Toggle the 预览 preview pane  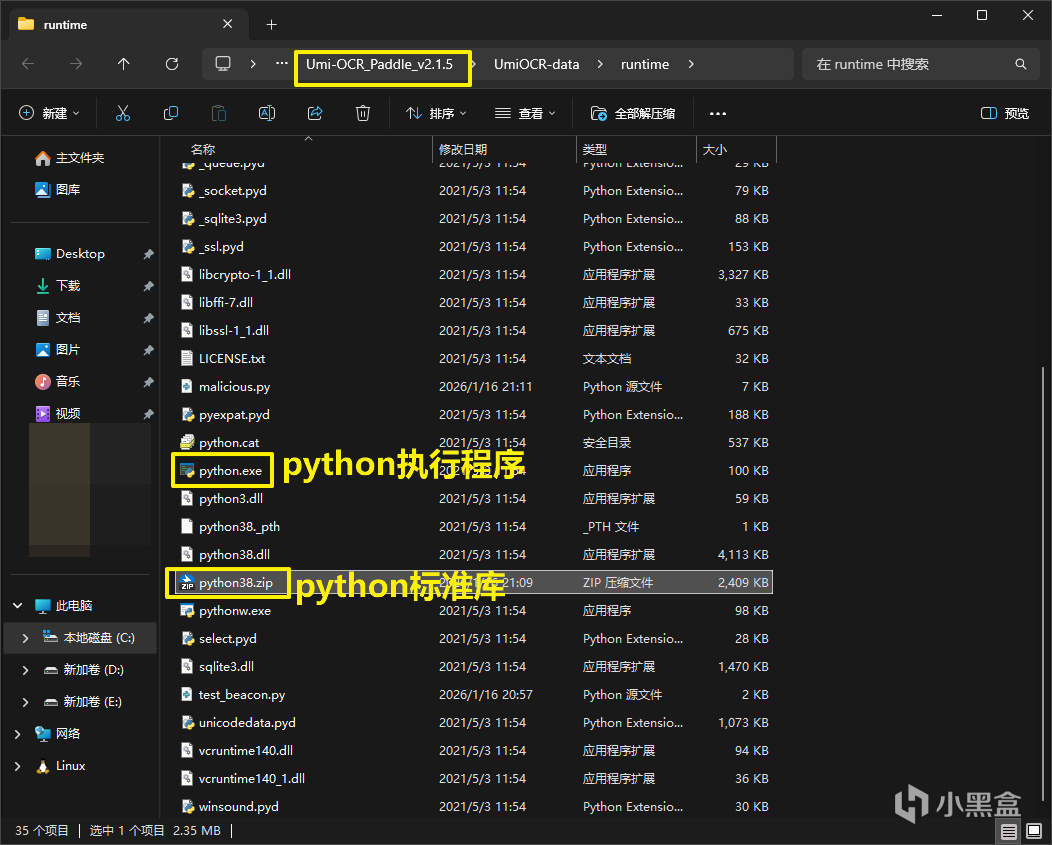coord(1005,113)
